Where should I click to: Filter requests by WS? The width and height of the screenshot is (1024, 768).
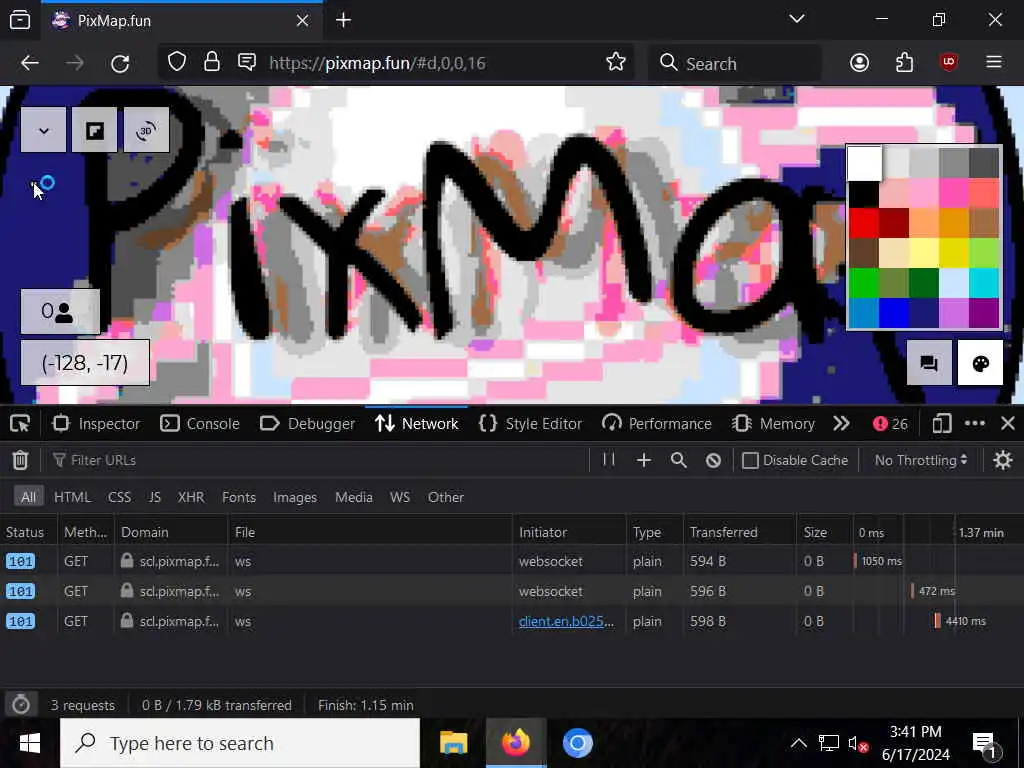click(400, 497)
